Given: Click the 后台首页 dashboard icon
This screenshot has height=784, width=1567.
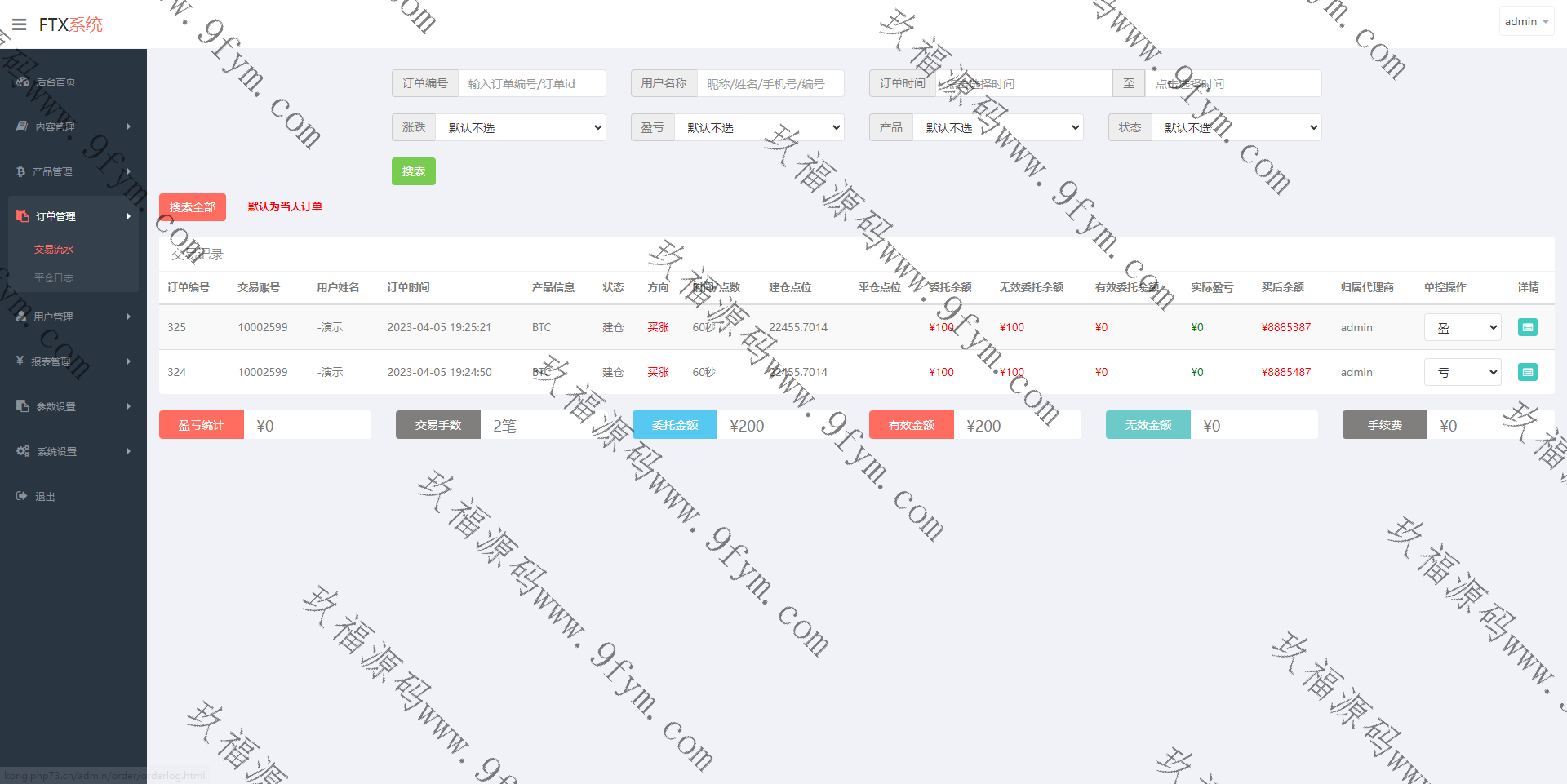Looking at the screenshot, I should (22, 82).
